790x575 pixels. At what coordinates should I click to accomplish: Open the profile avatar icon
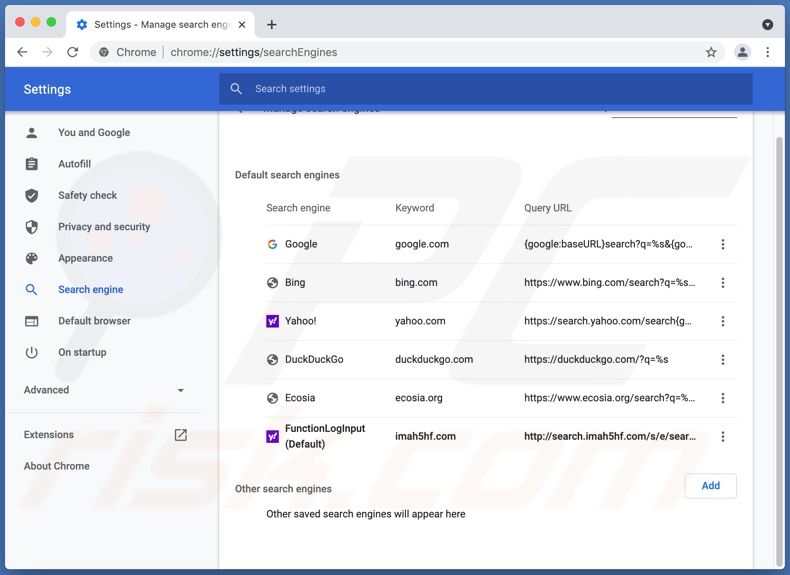point(742,52)
